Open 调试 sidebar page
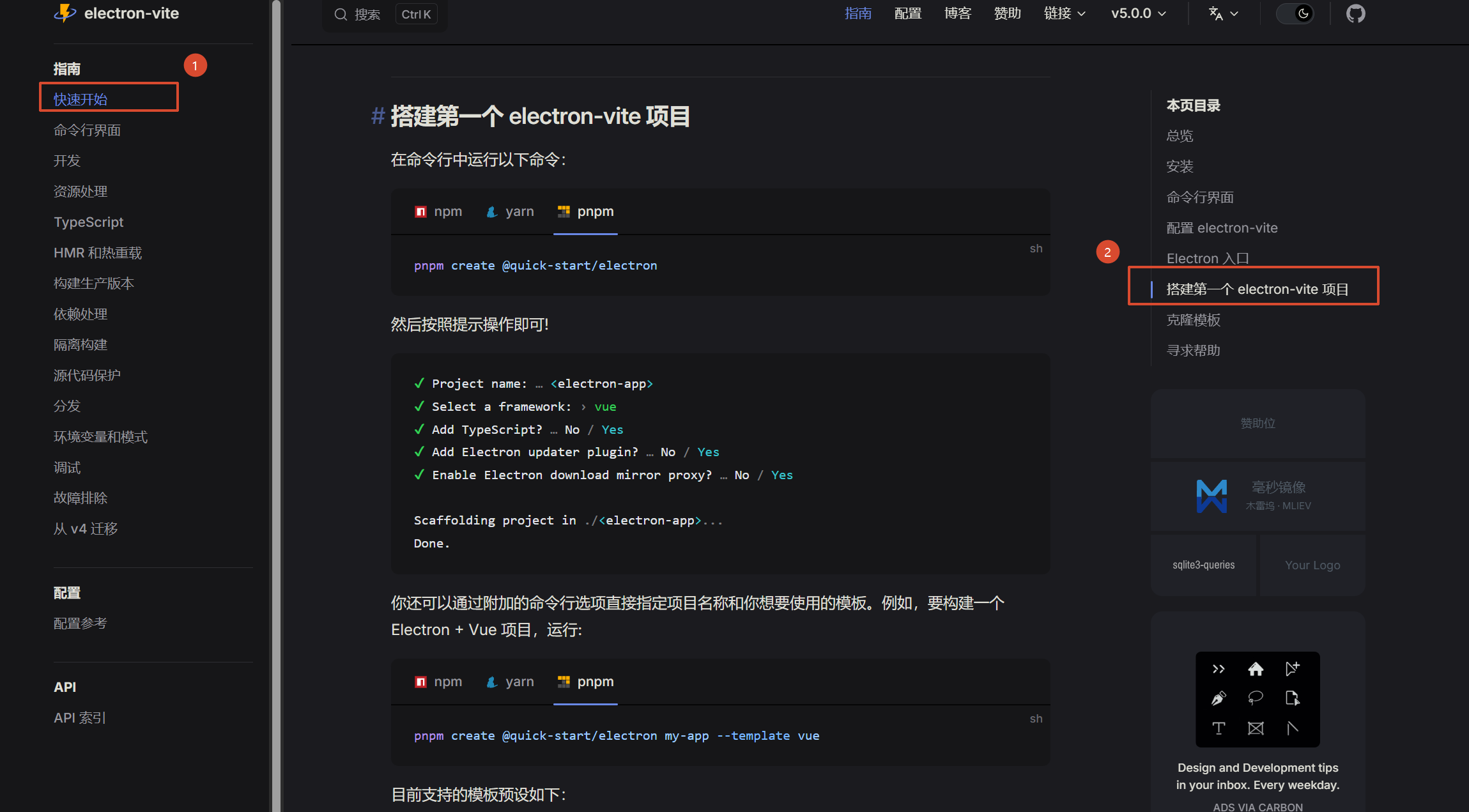 [x=67, y=468]
